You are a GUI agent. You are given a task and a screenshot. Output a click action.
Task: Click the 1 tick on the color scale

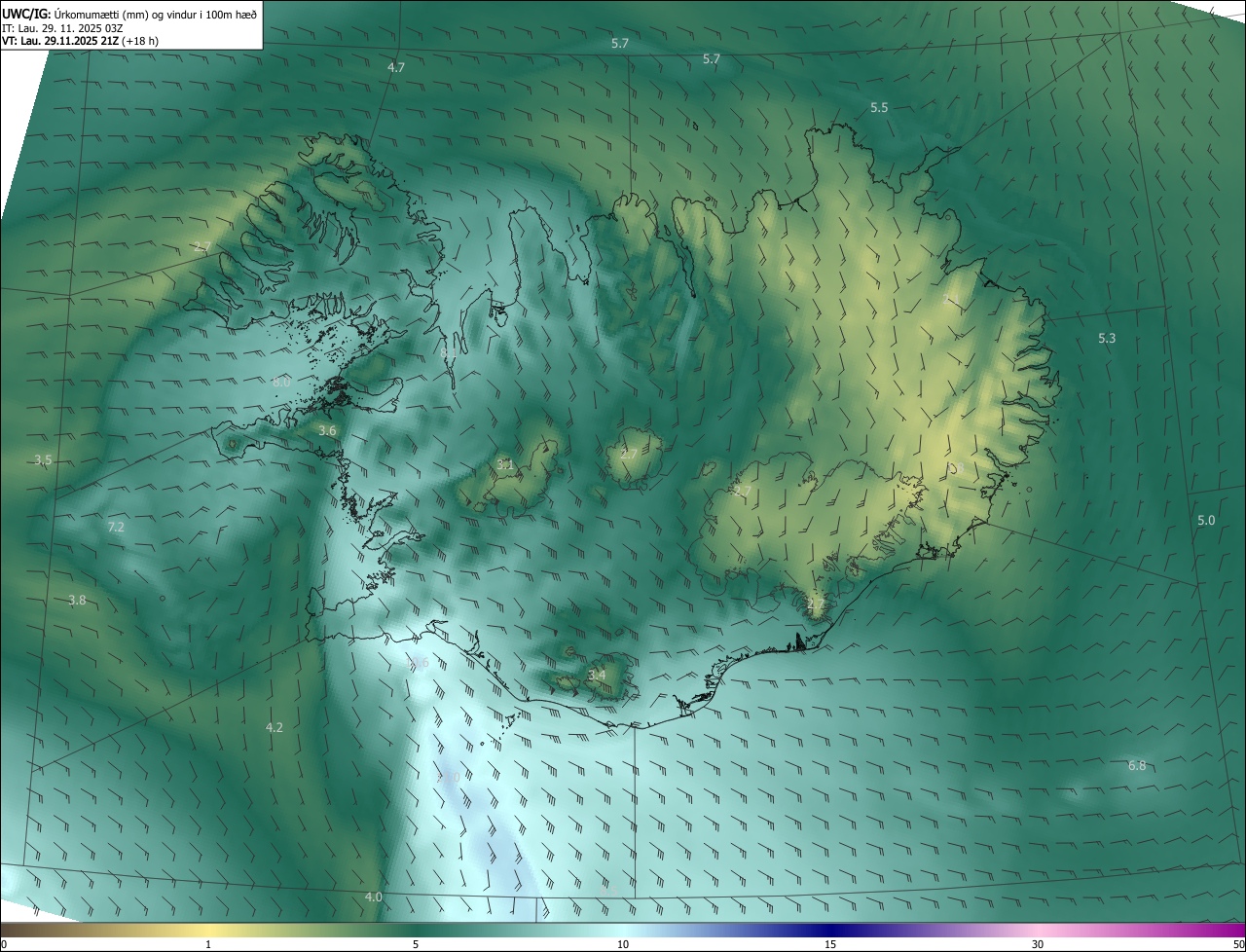(208, 944)
